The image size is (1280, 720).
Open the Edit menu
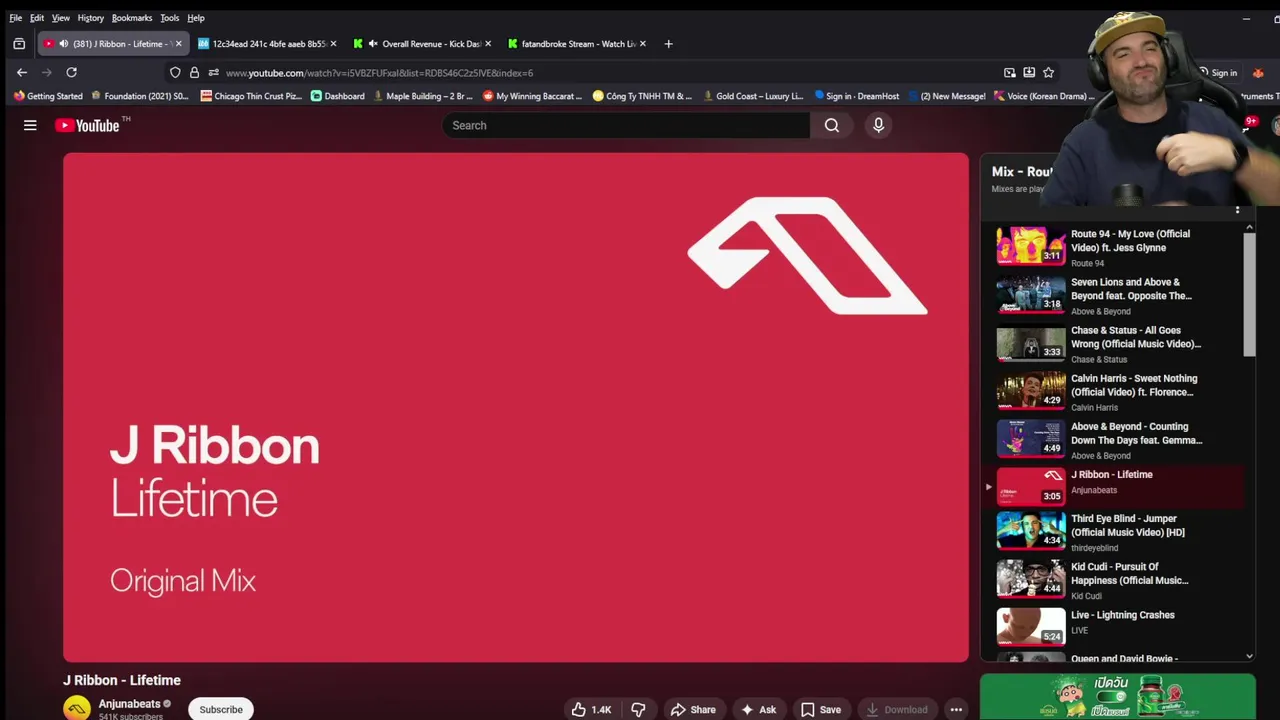(x=37, y=18)
